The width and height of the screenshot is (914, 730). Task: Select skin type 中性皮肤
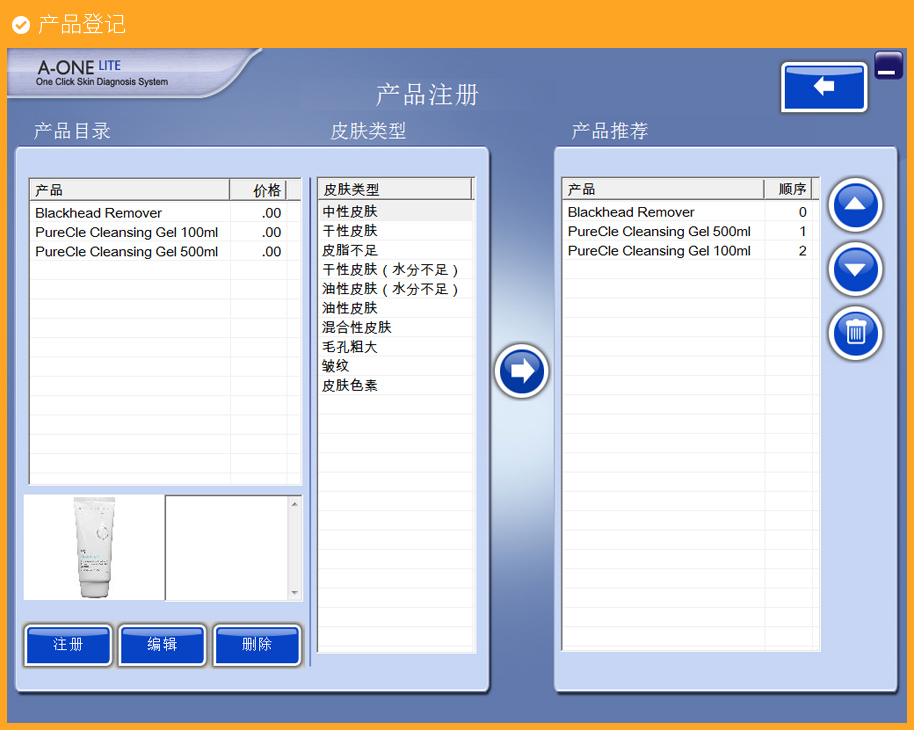point(395,211)
